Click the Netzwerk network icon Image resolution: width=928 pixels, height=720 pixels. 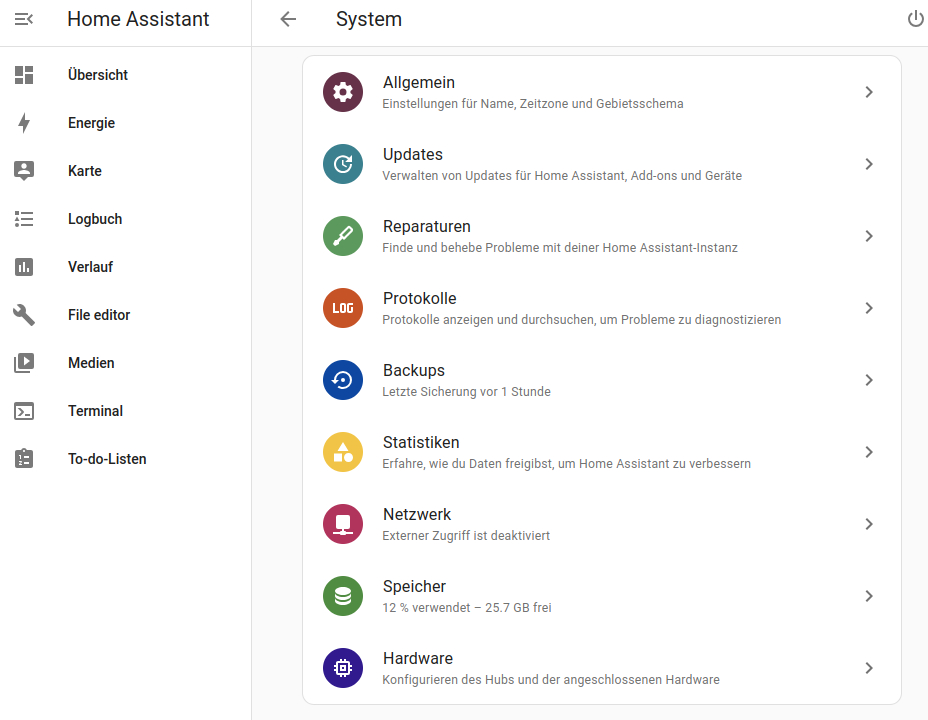[x=343, y=524]
